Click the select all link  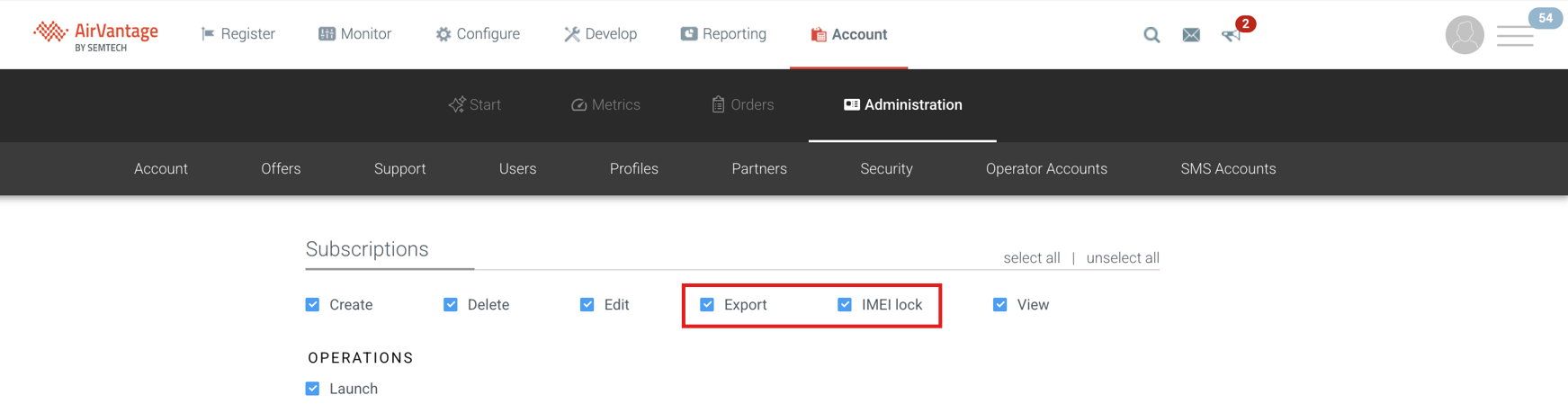pyautogui.click(x=1031, y=258)
